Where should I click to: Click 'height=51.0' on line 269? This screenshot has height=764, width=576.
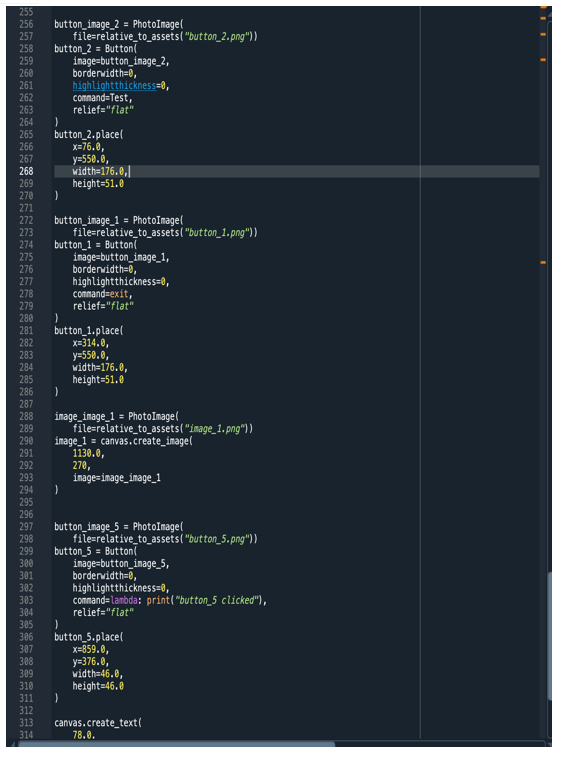click(x=98, y=184)
